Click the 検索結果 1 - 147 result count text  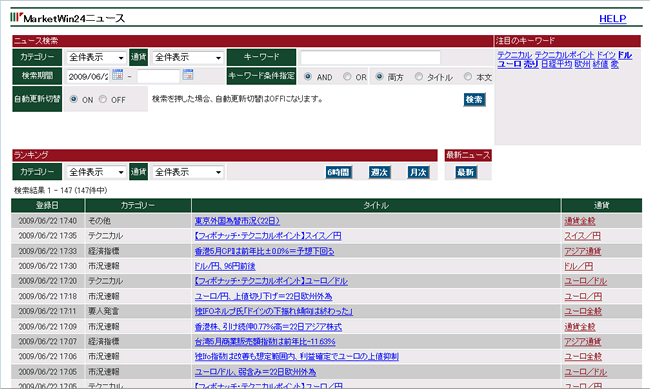[61, 190]
